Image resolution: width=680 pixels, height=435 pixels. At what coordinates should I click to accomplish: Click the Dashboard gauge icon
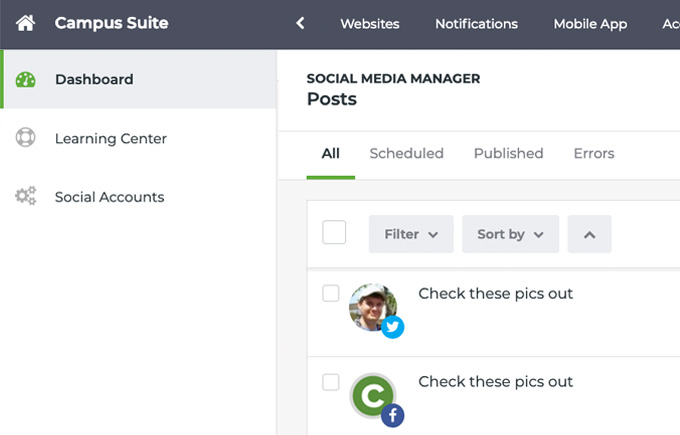[26, 80]
